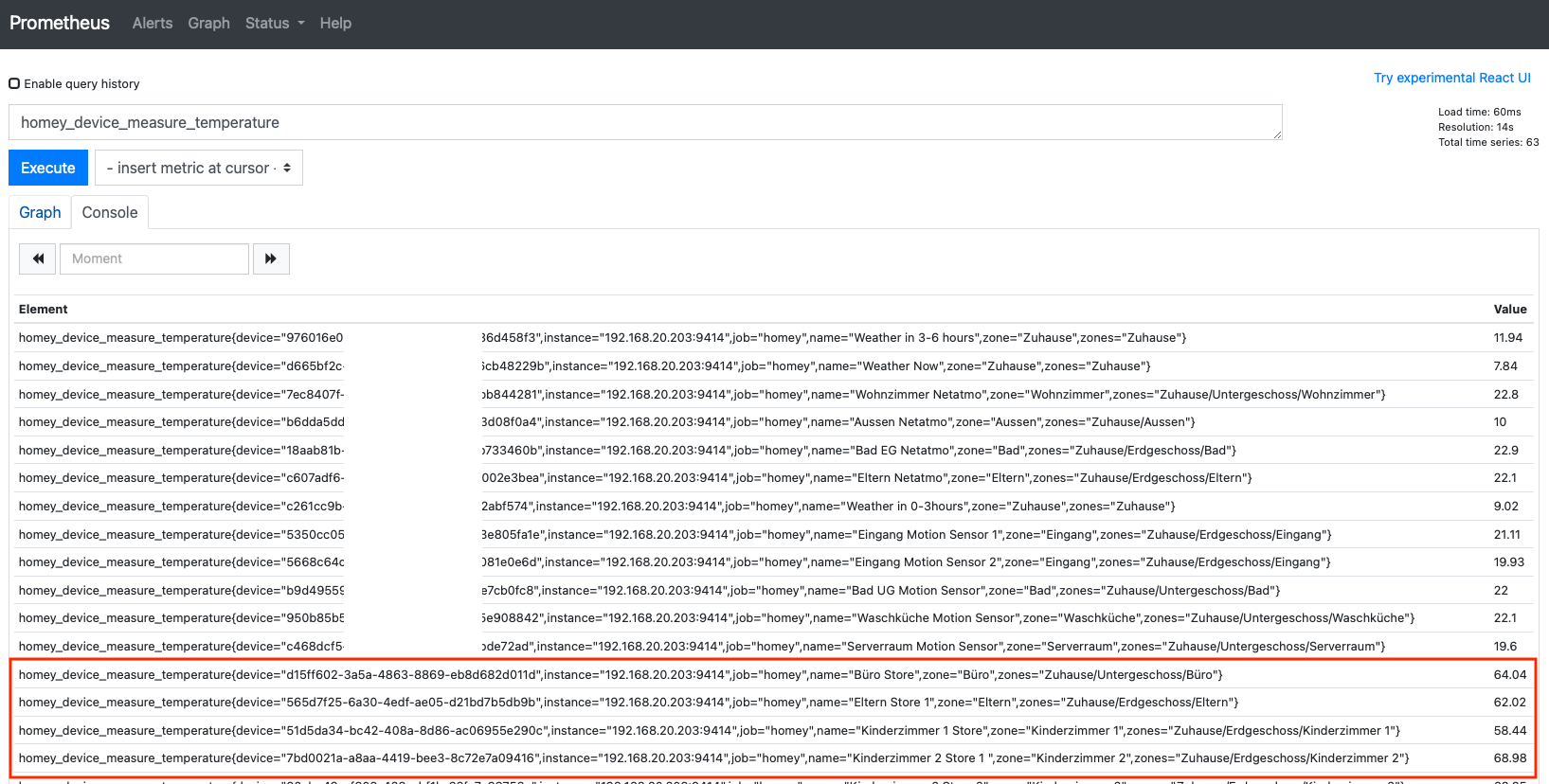Screen dimensions: 1549x784
Task: Select the Waschküche Motion Sensor row
Action: 776,617
